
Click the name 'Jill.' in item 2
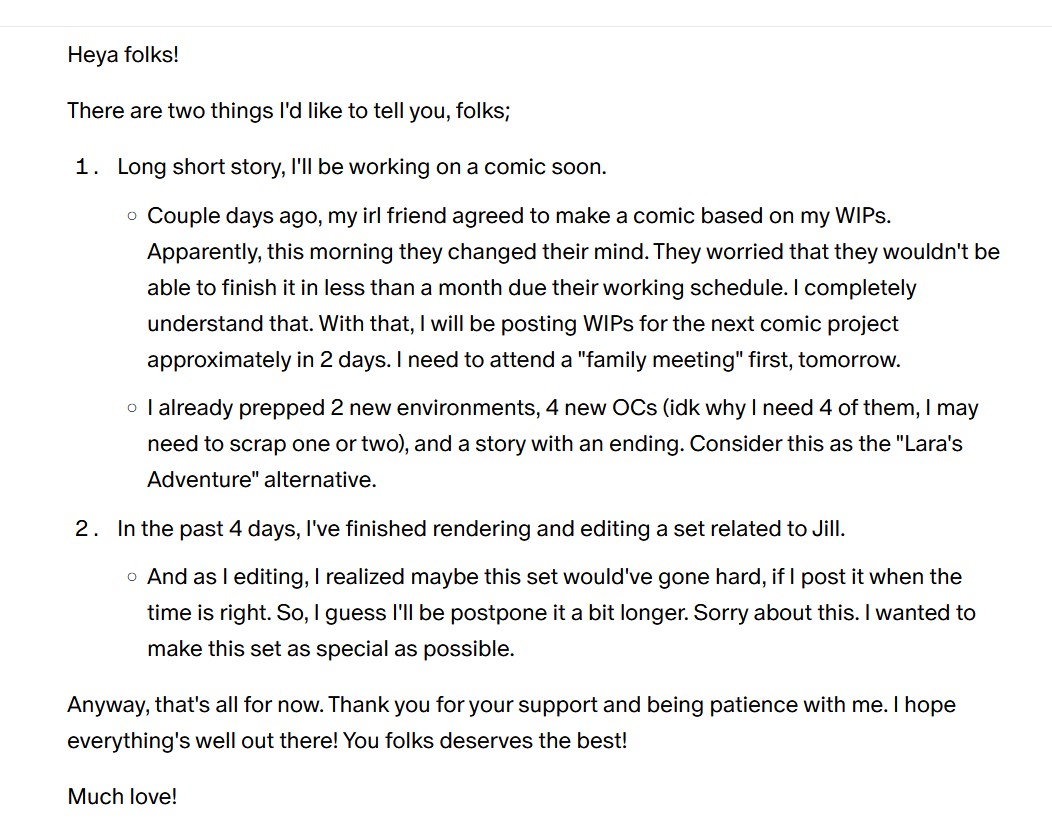[x=829, y=528]
